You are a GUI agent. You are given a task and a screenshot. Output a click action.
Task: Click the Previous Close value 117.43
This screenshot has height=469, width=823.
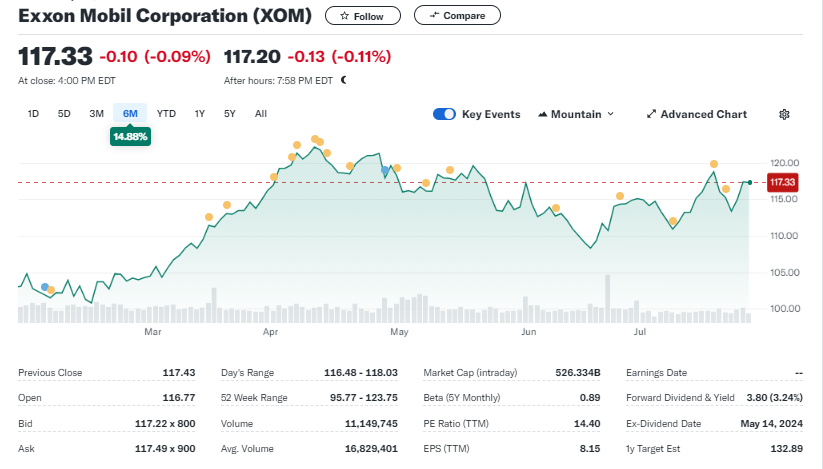pyautogui.click(x=179, y=372)
